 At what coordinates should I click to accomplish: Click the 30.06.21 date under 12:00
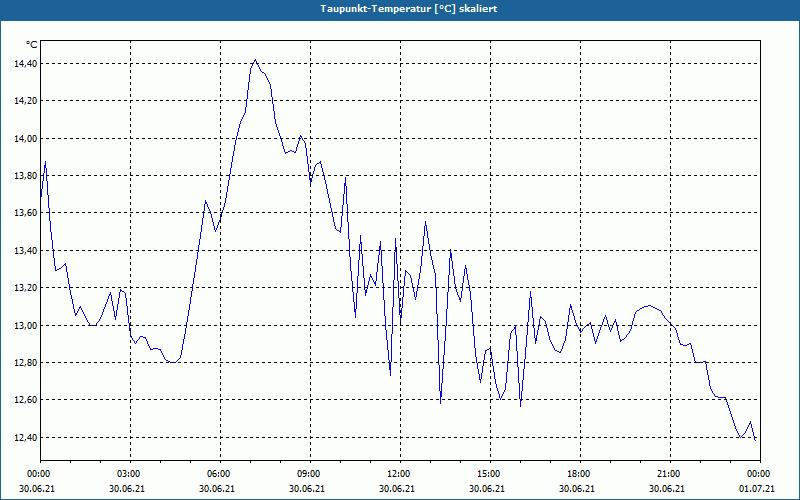pyautogui.click(x=397, y=489)
